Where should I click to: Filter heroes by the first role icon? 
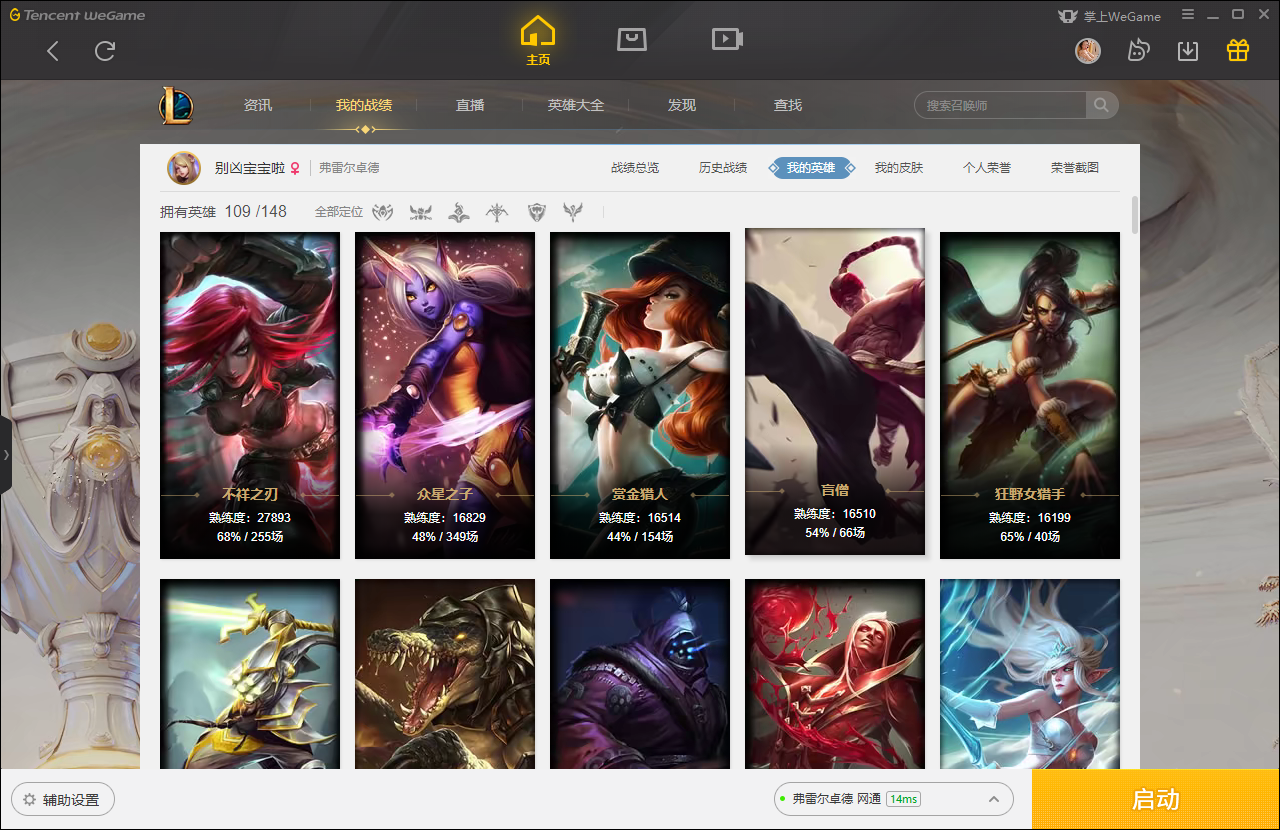point(383,212)
